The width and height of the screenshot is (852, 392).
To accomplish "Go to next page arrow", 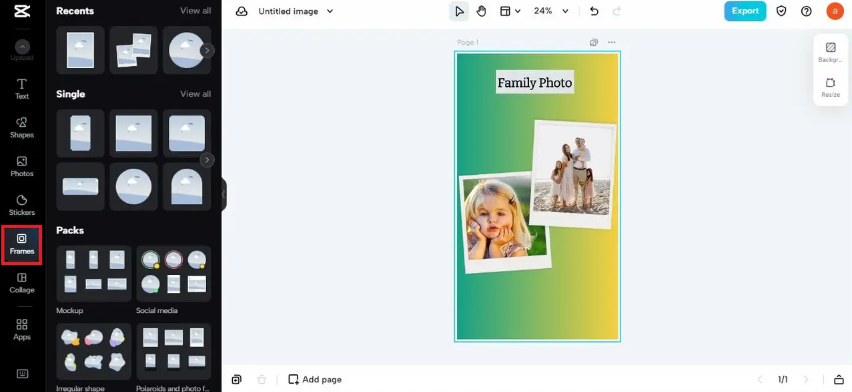I will click(x=806, y=379).
